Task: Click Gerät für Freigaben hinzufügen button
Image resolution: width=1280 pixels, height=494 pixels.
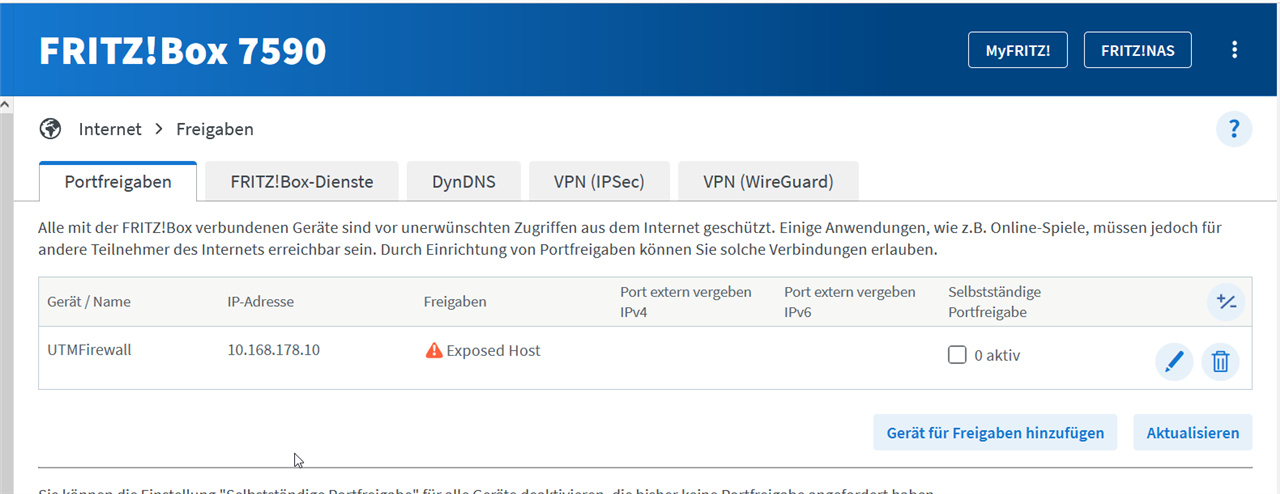Action: 995,433
